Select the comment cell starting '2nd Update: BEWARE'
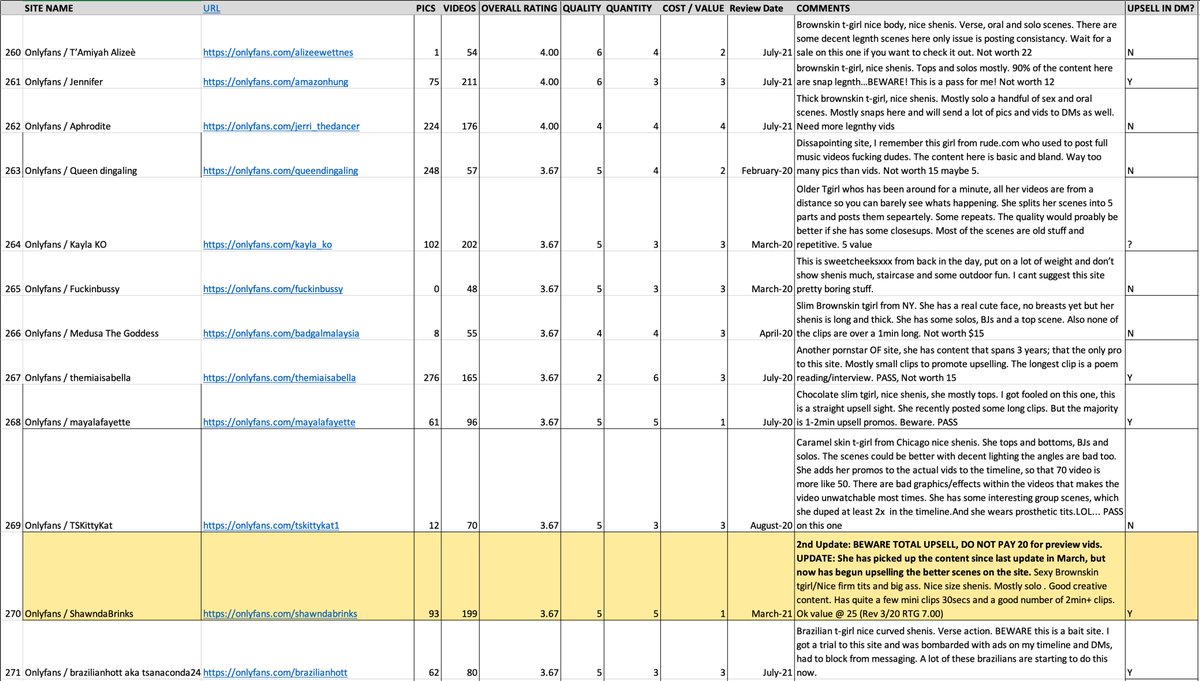 (x=959, y=578)
